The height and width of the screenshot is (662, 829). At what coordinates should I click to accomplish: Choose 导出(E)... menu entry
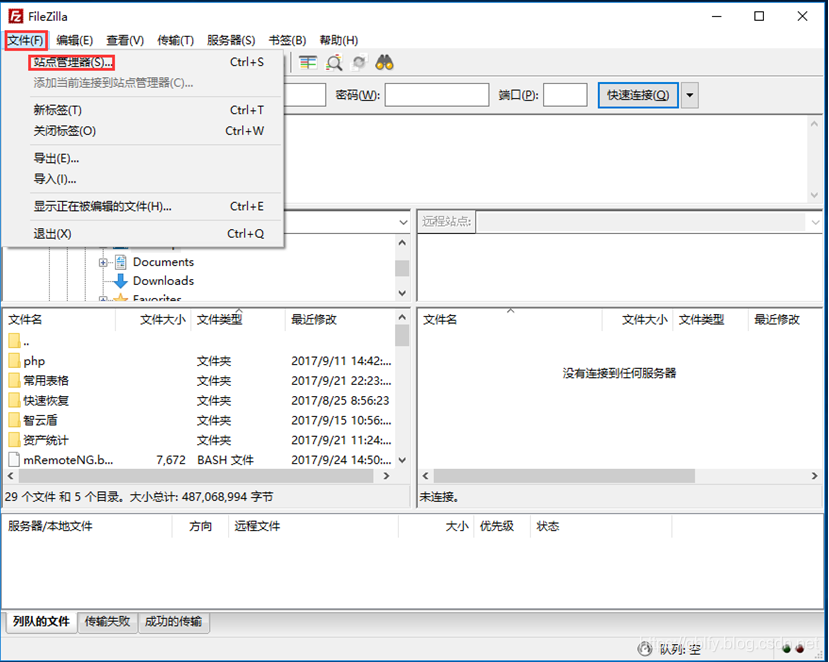pyautogui.click(x=144, y=158)
